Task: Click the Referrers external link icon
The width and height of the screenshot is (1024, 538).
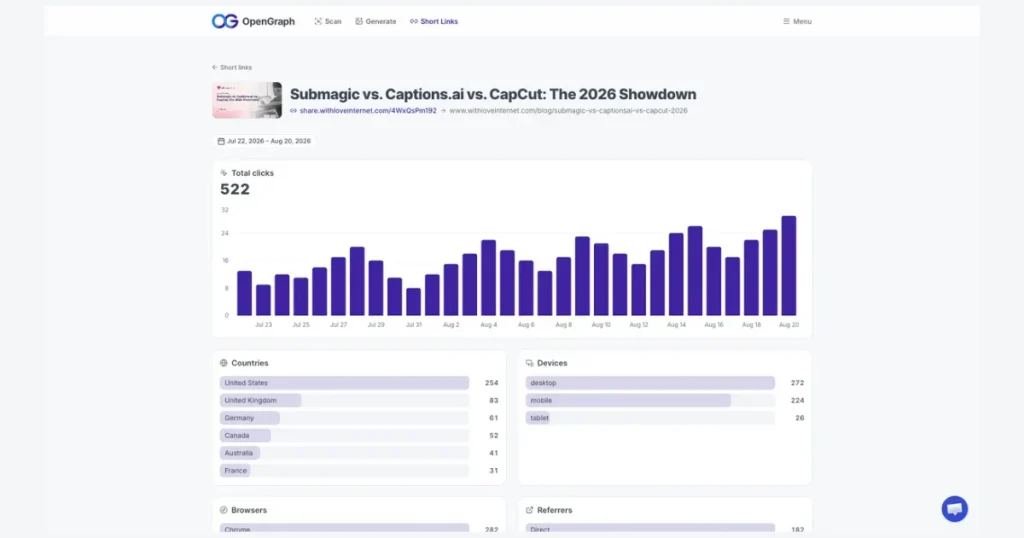Action: pyautogui.click(x=530, y=510)
